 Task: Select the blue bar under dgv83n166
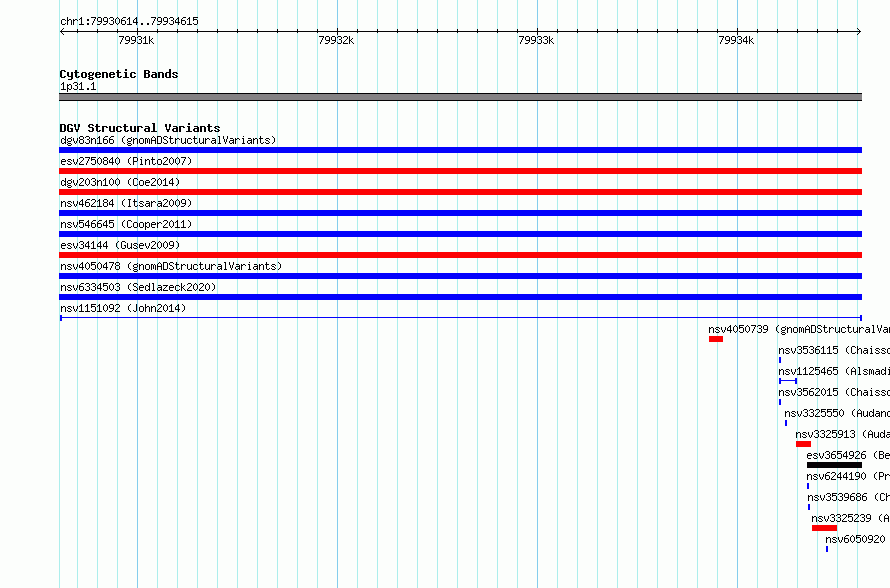(460, 150)
